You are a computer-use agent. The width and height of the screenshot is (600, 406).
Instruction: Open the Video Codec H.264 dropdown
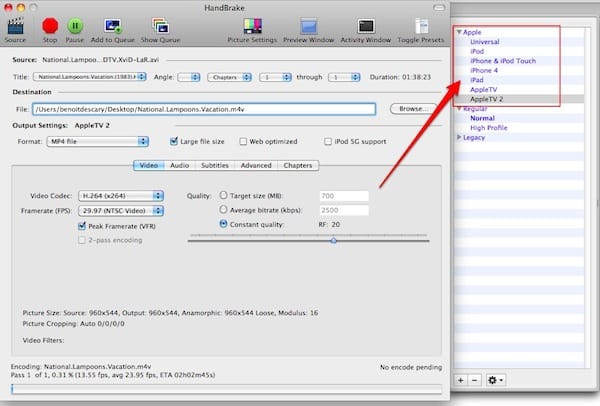[x=120, y=196]
